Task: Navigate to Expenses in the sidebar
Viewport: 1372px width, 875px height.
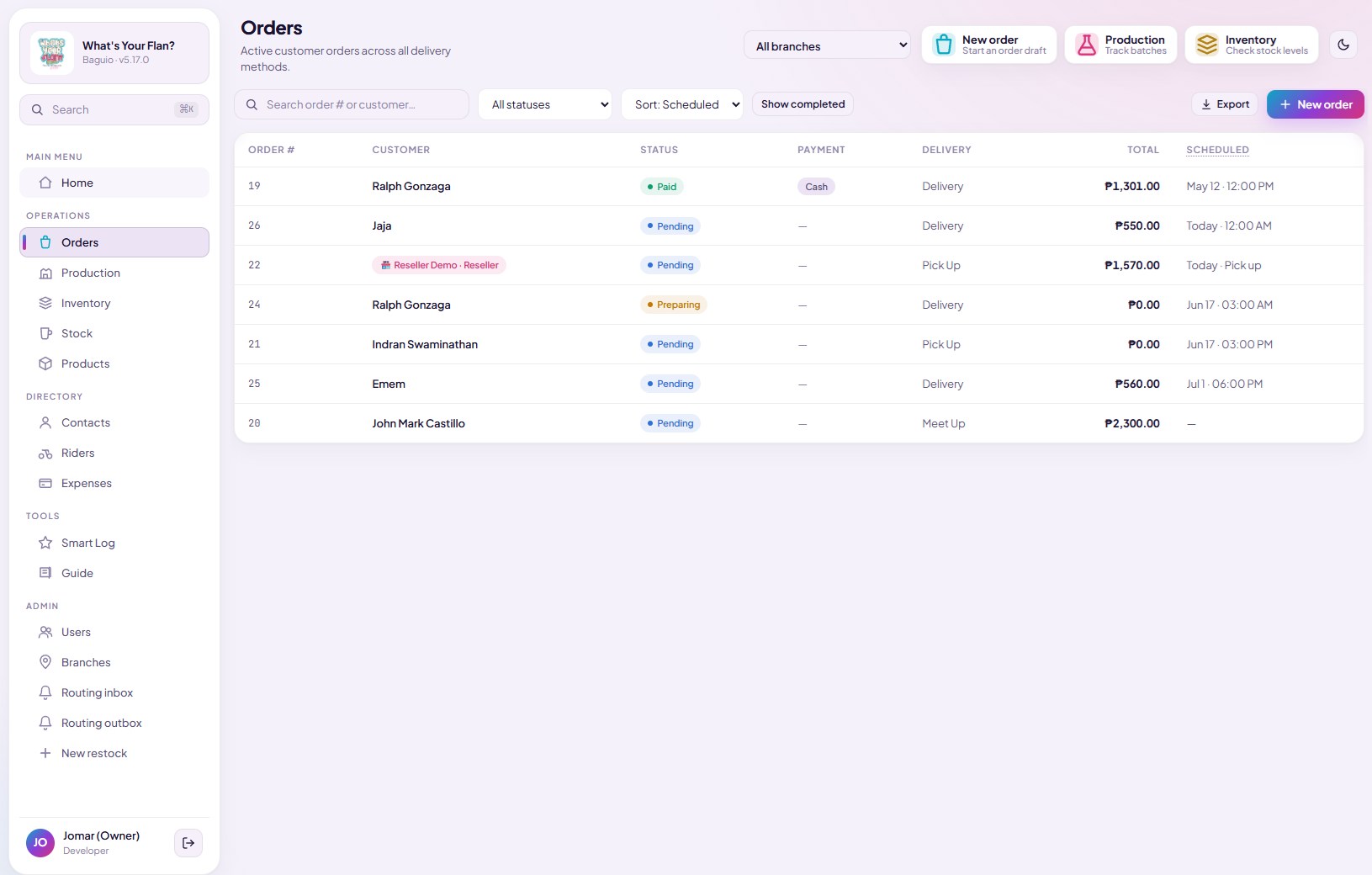Action: [x=114, y=483]
